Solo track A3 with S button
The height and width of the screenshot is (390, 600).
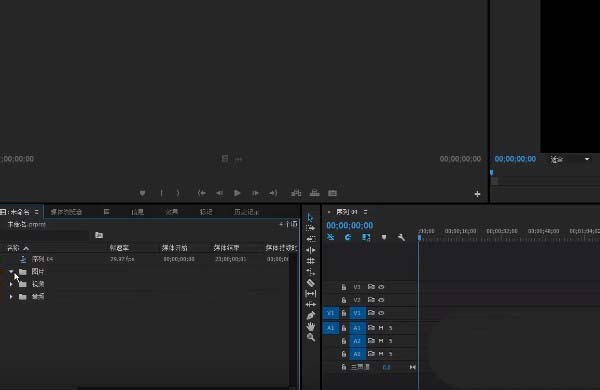tap(390, 354)
